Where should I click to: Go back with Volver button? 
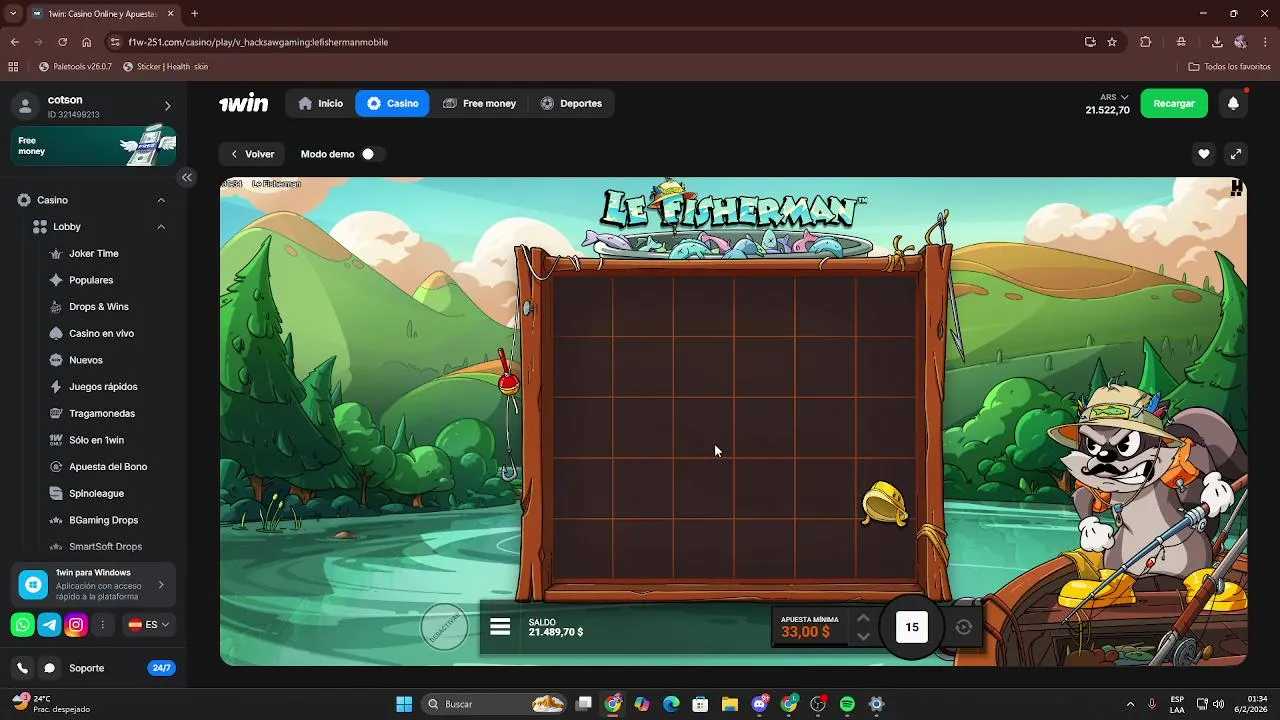point(252,154)
